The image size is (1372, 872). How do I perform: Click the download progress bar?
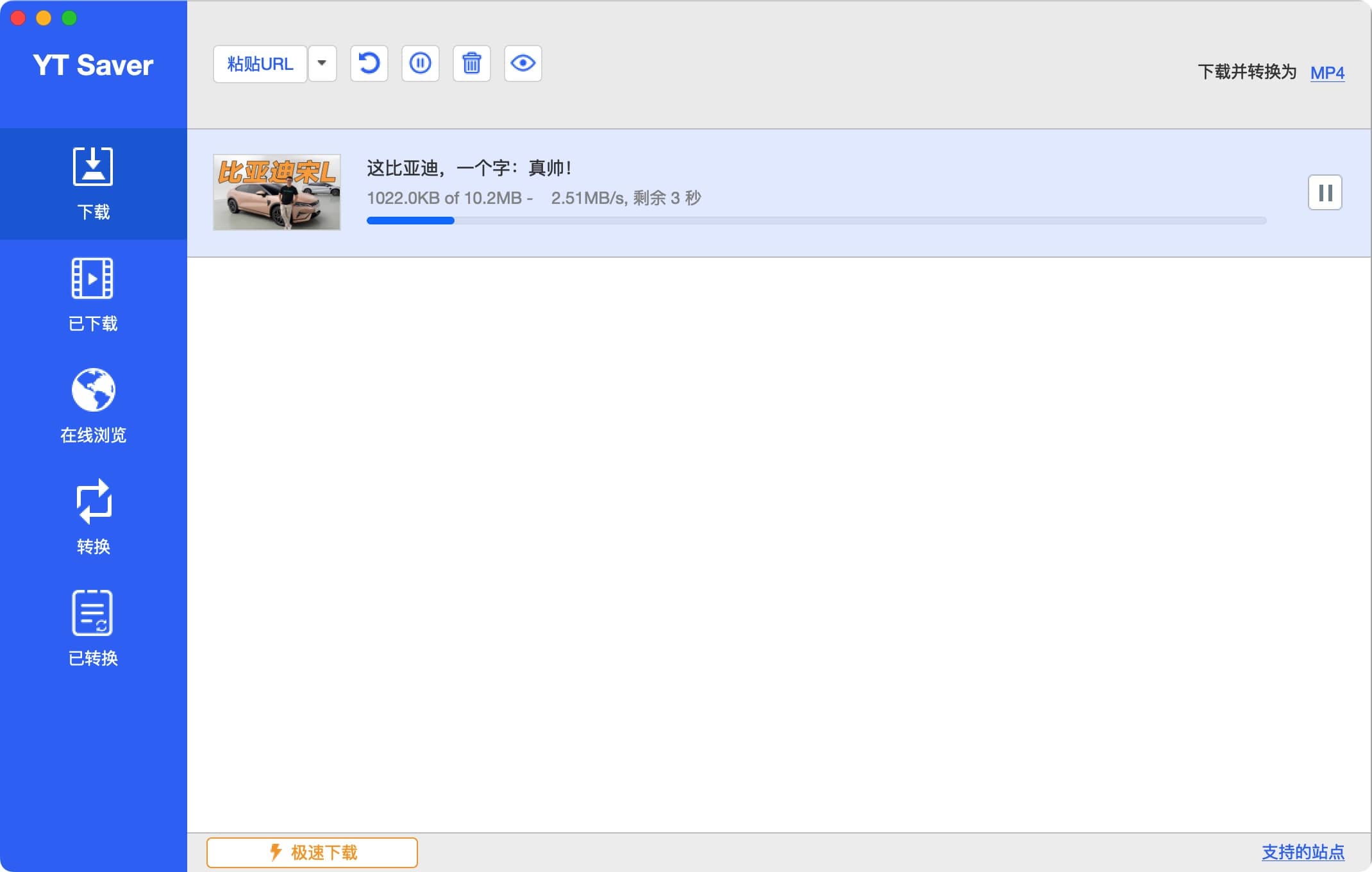pos(816,221)
